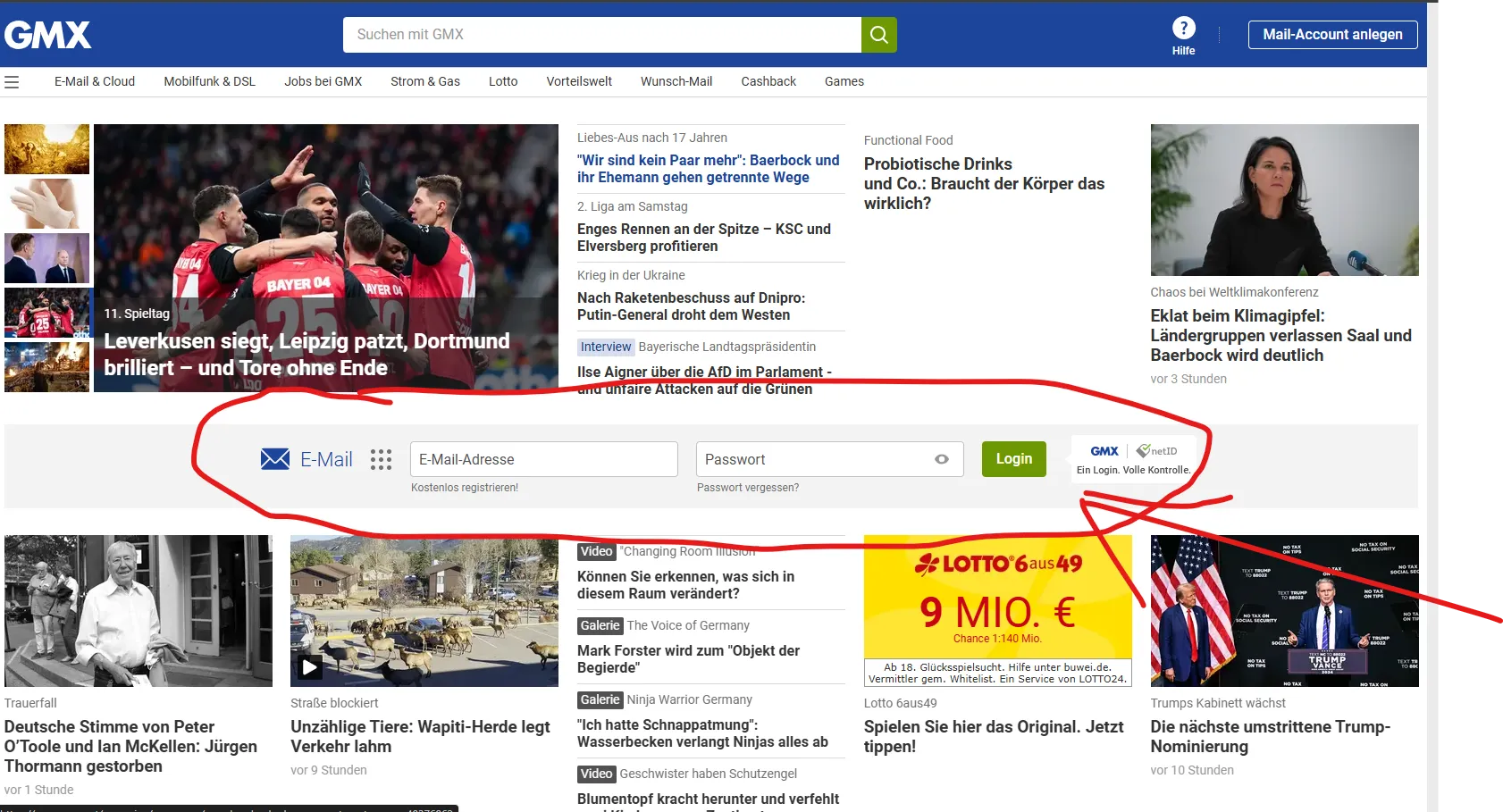Image resolution: width=1503 pixels, height=812 pixels.
Task: Click Kostenlos registrieren link
Action: tap(465, 488)
